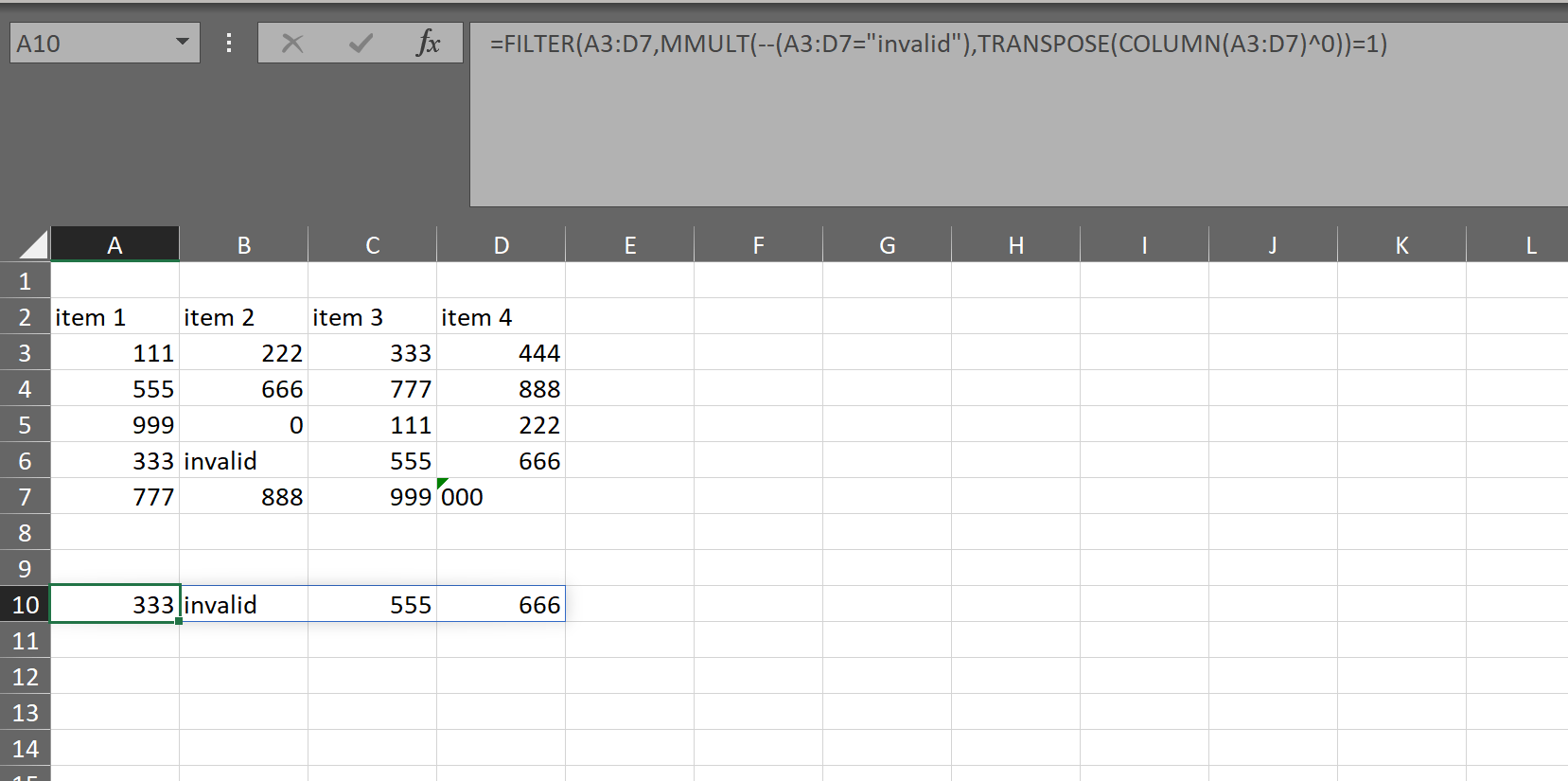Click cell D6 with value 666
This screenshot has height=781, width=1568.
[502, 460]
